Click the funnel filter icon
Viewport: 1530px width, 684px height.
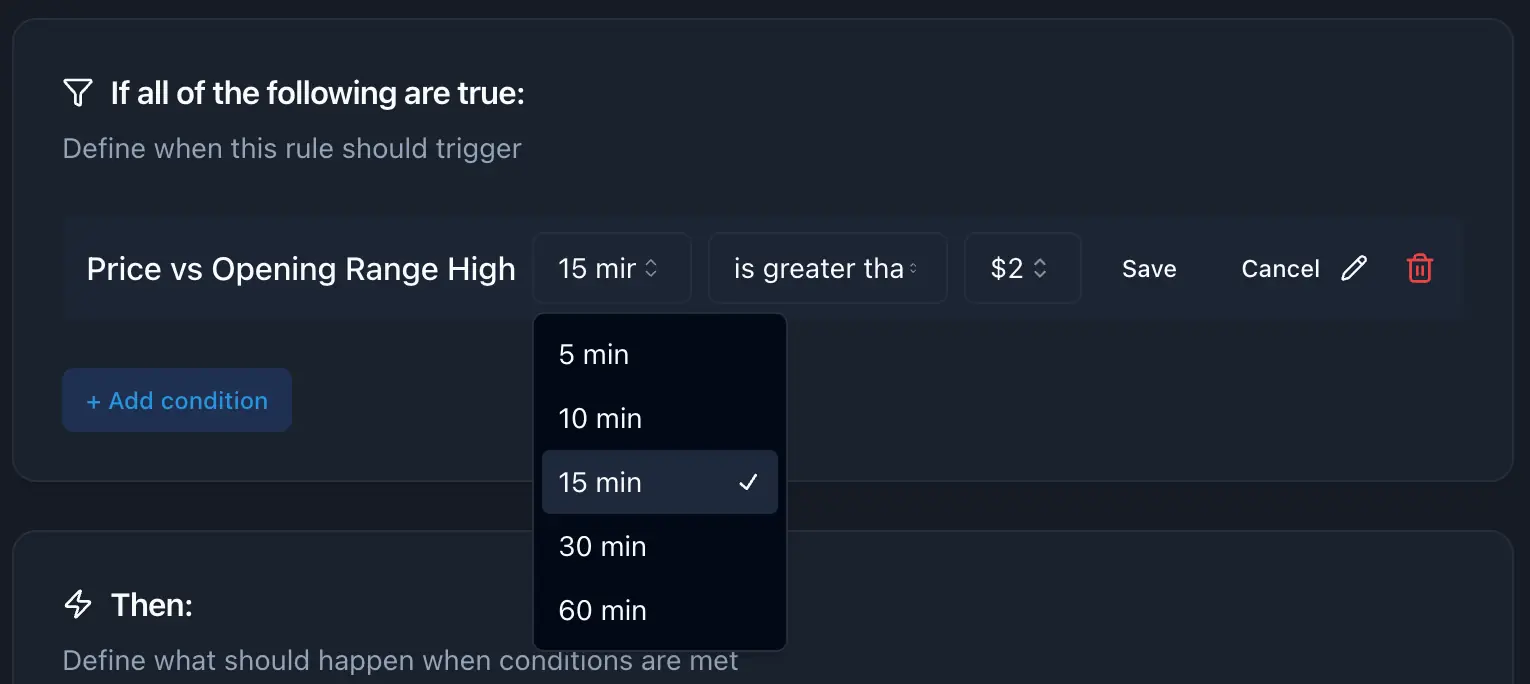coord(77,93)
